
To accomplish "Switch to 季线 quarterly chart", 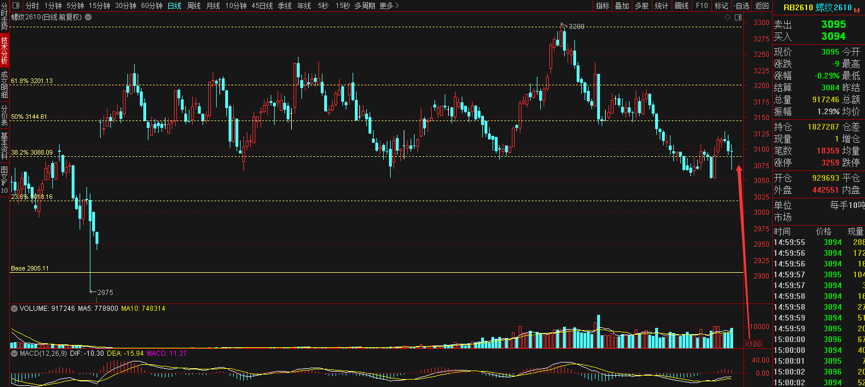I will click(x=284, y=6).
